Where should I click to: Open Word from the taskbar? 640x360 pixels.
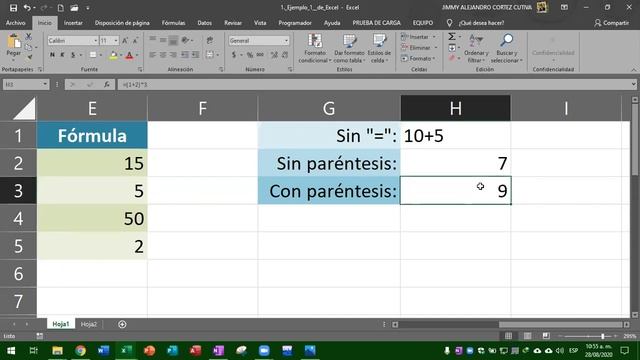point(103,351)
